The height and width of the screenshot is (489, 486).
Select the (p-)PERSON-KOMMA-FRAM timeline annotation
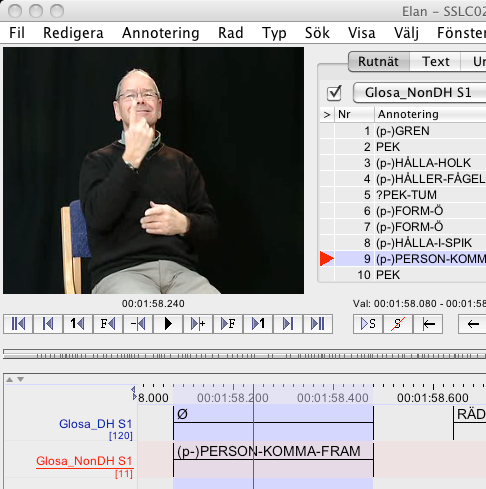click(x=273, y=459)
